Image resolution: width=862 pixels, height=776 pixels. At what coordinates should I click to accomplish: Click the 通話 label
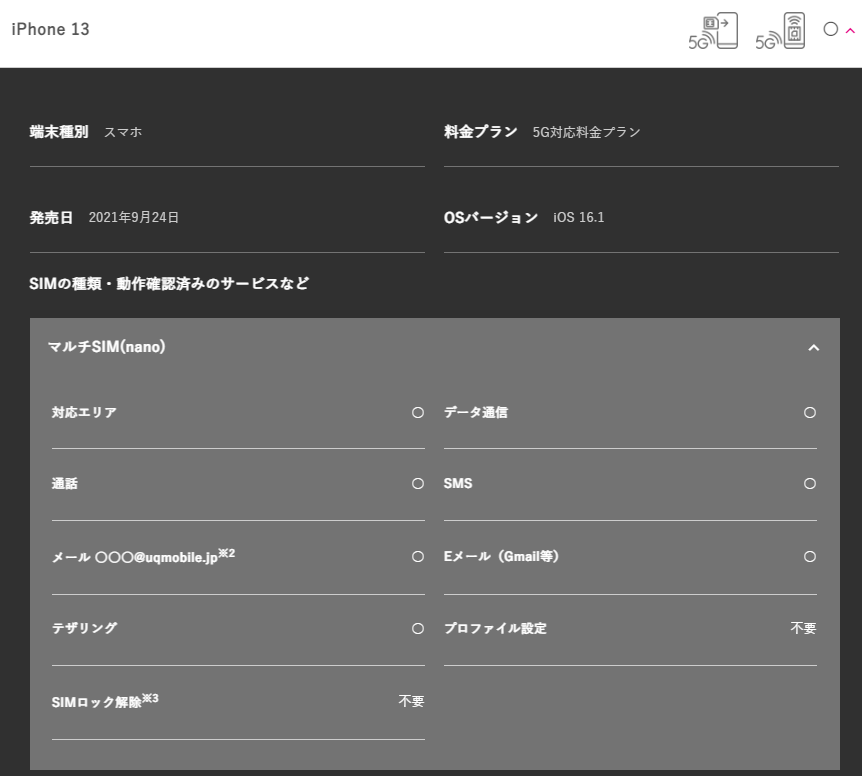pos(65,484)
